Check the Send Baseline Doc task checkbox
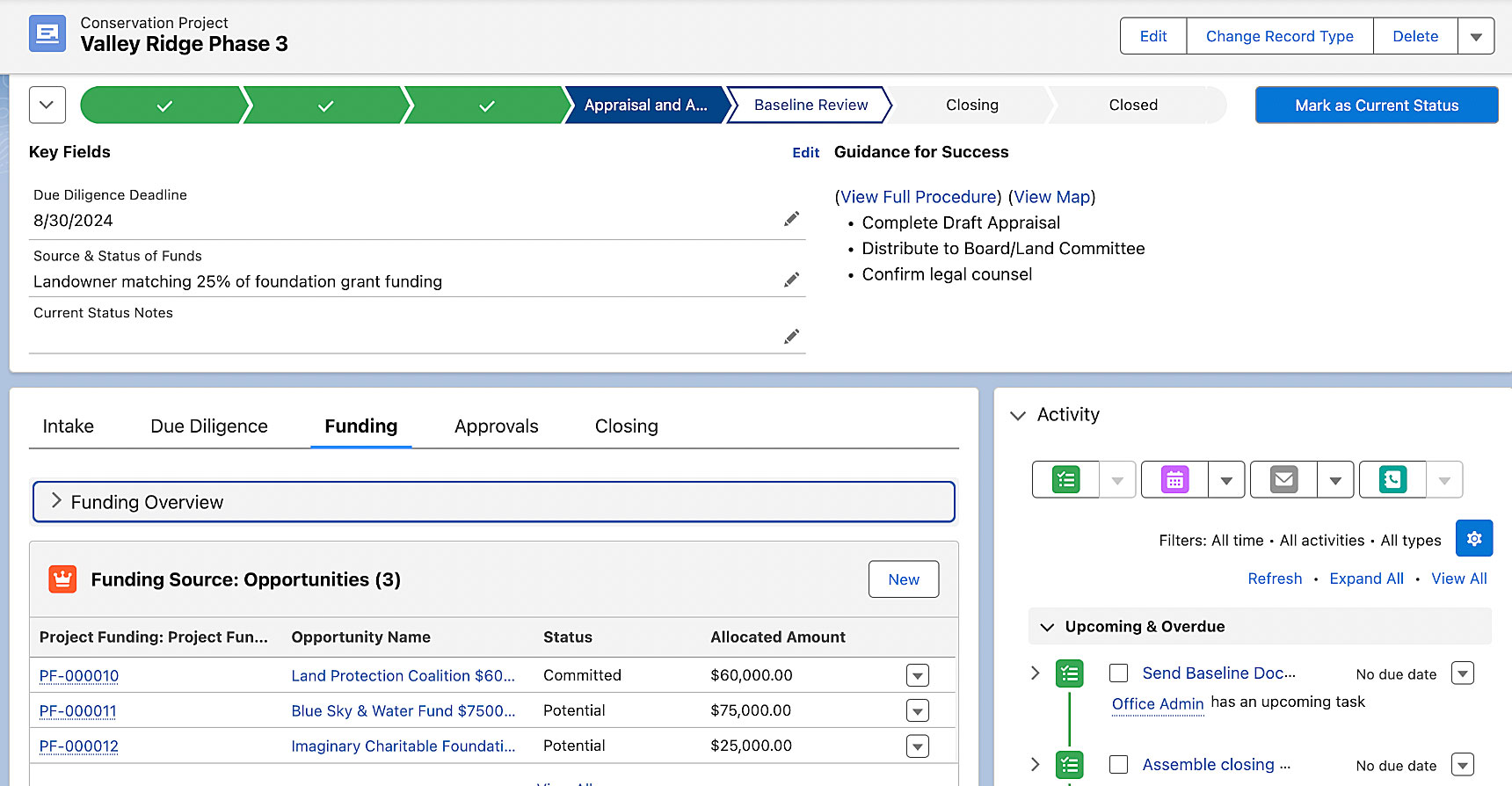Viewport: 1512px width, 786px height. pos(1118,673)
